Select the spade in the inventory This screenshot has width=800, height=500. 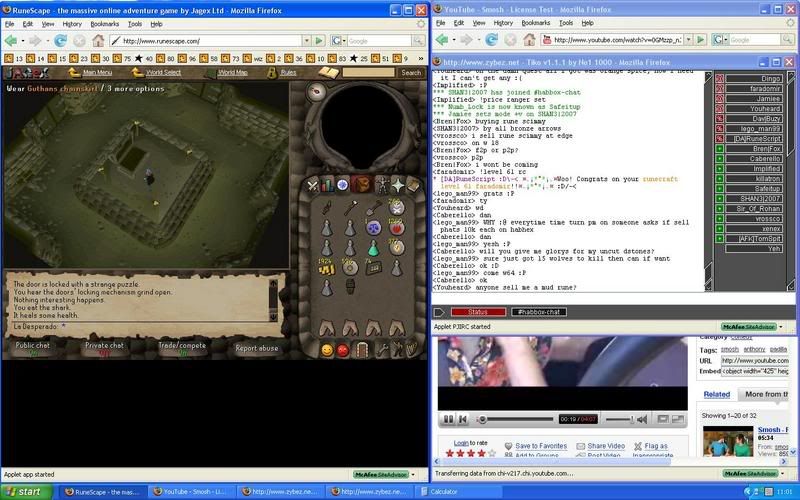pos(373,208)
